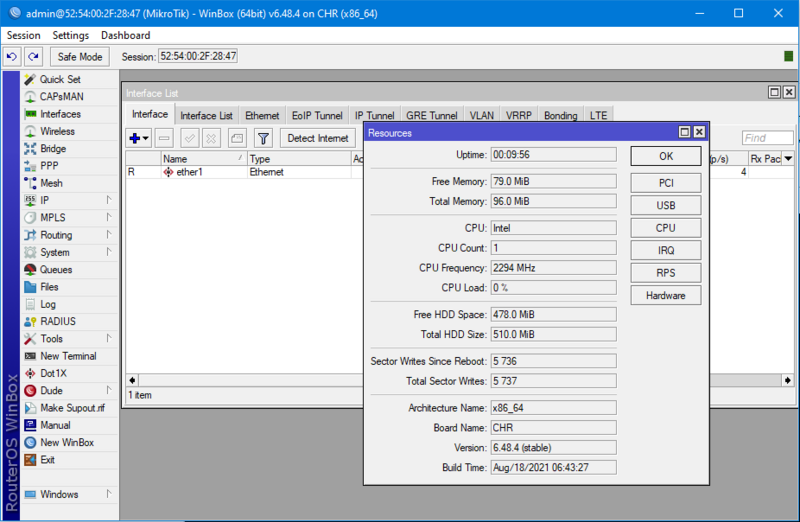Image resolution: width=800 pixels, height=522 pixels.
Task: Switch to VRRP tab
Action: pos(518,116)
